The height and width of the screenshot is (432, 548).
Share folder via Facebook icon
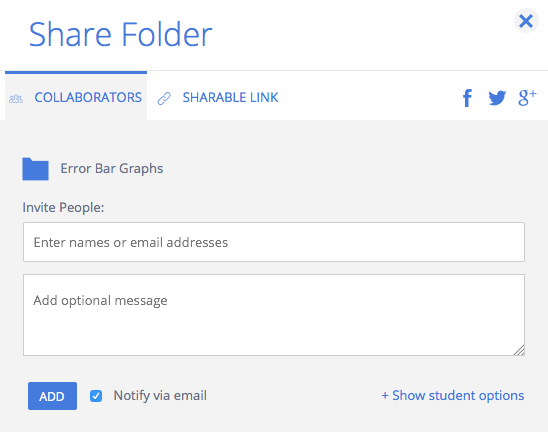point(467,98)
